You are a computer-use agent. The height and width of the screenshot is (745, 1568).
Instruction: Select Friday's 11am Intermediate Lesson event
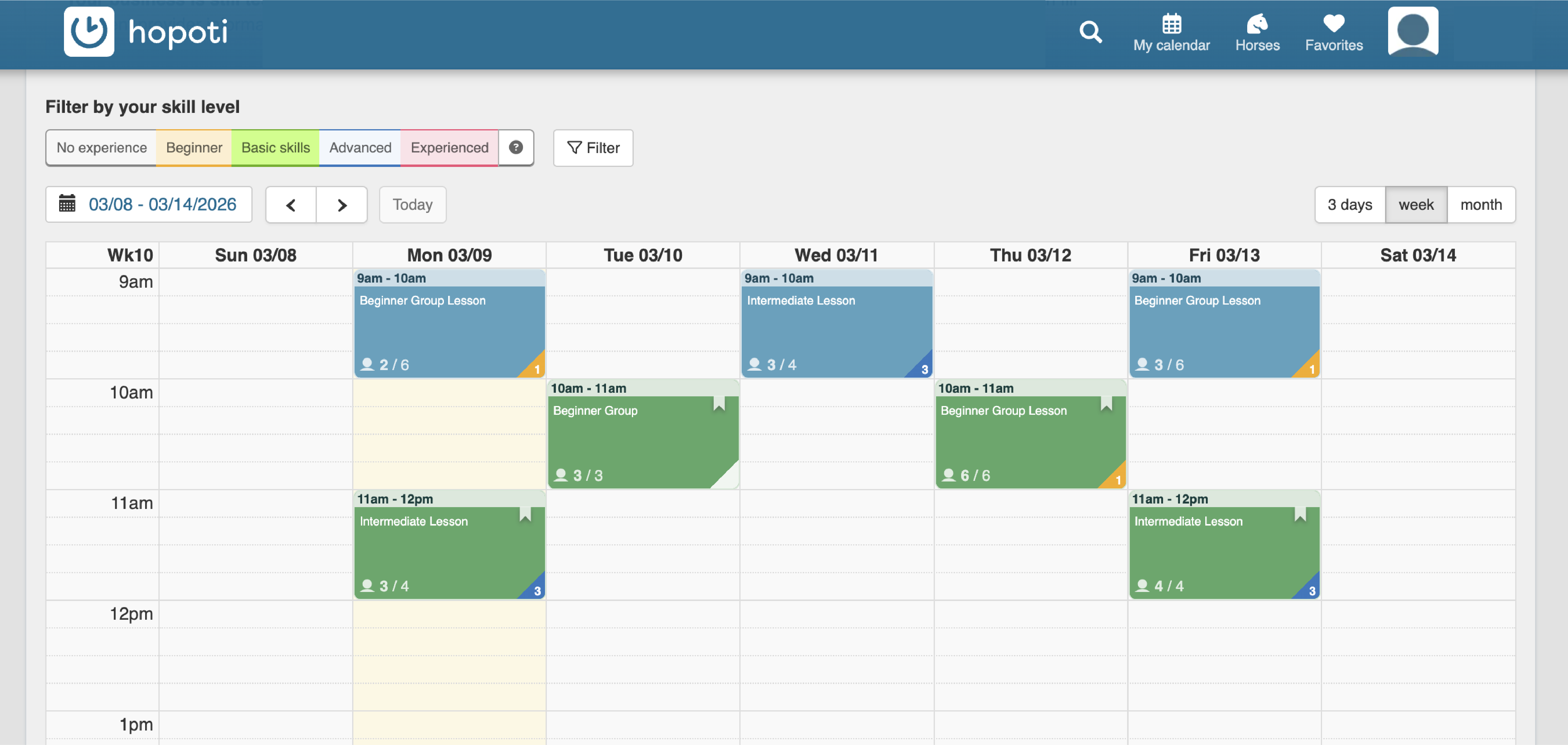[1224, 545]
